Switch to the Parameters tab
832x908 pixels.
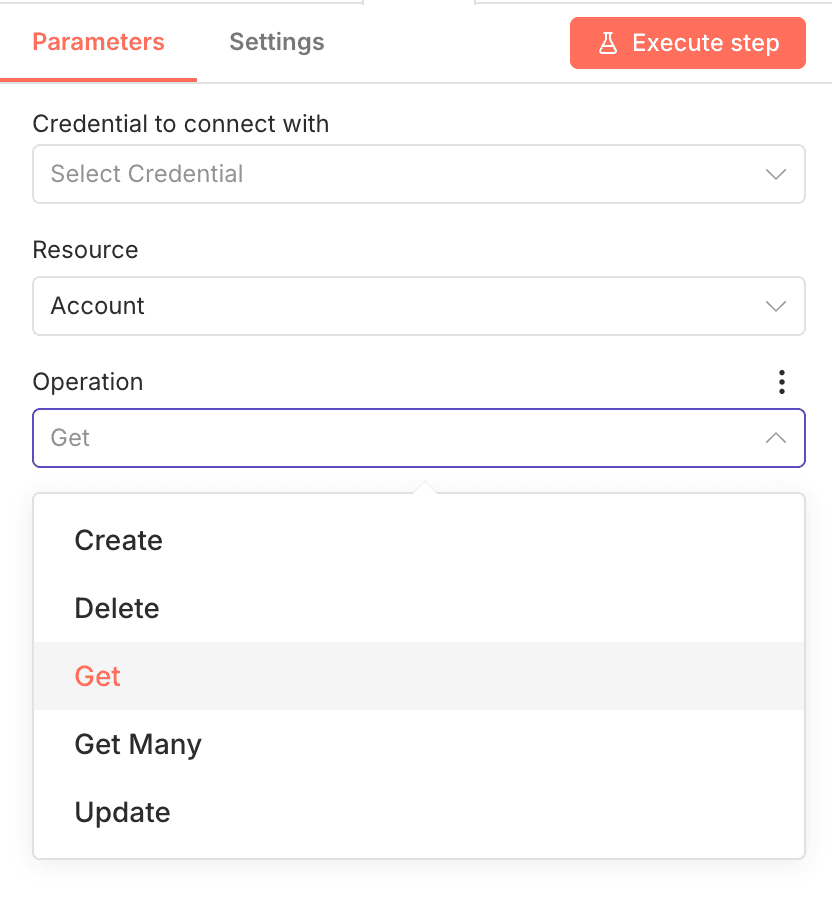[98, 42]
